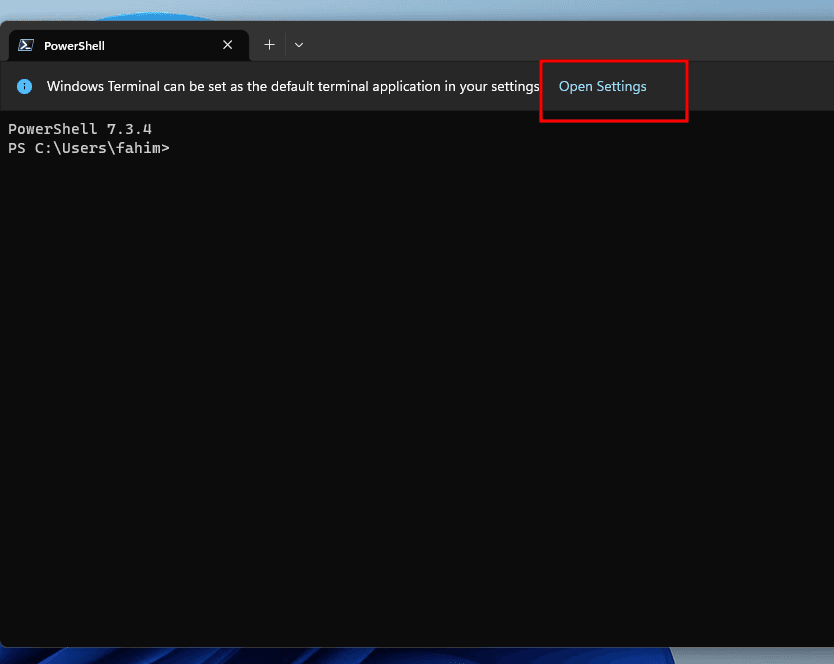
Task: Click the blue info icon in notification bar
Action: pyautogui.click(x=24, y=86)
